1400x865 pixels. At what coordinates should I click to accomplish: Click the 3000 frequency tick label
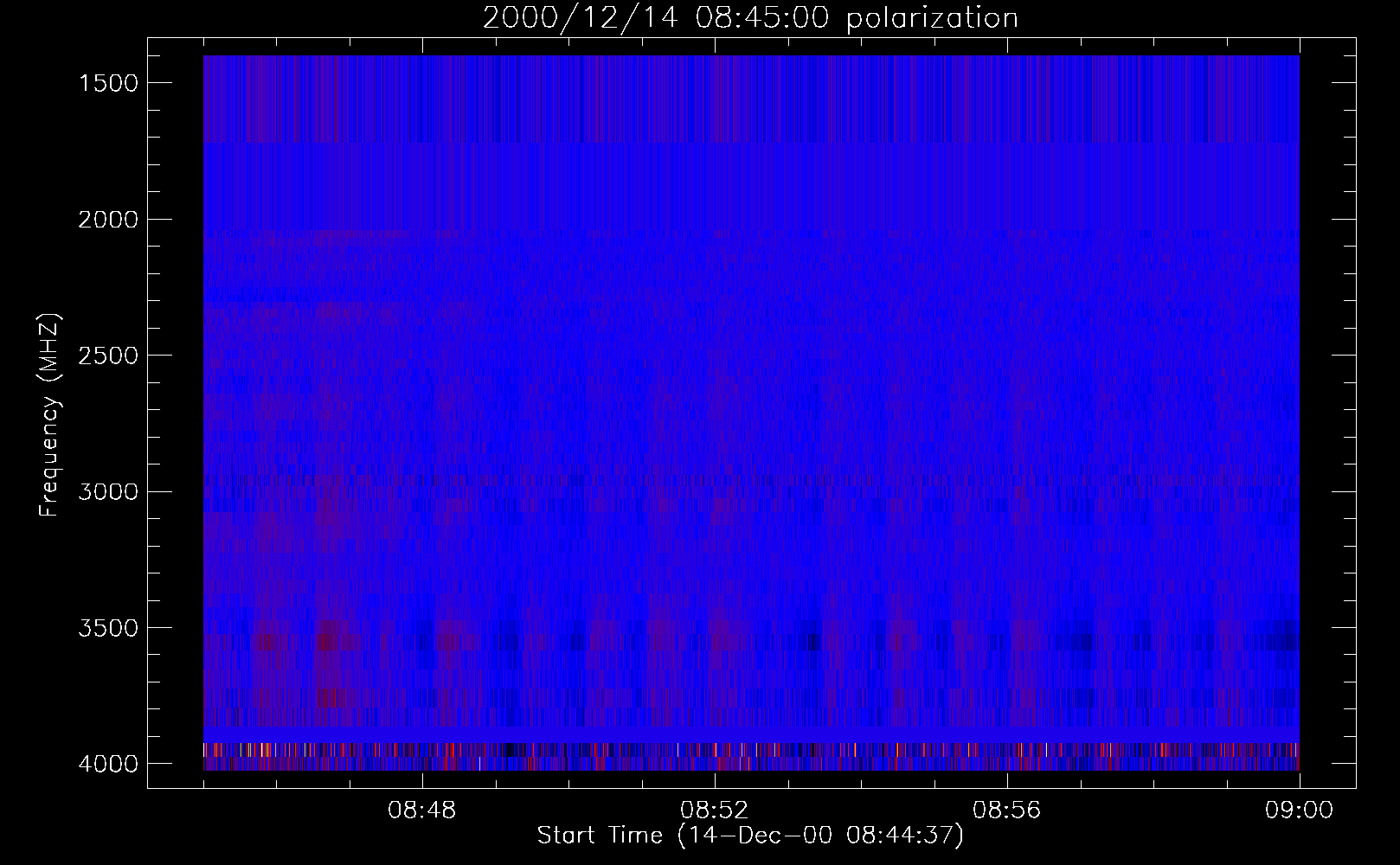tap(108, 492)
